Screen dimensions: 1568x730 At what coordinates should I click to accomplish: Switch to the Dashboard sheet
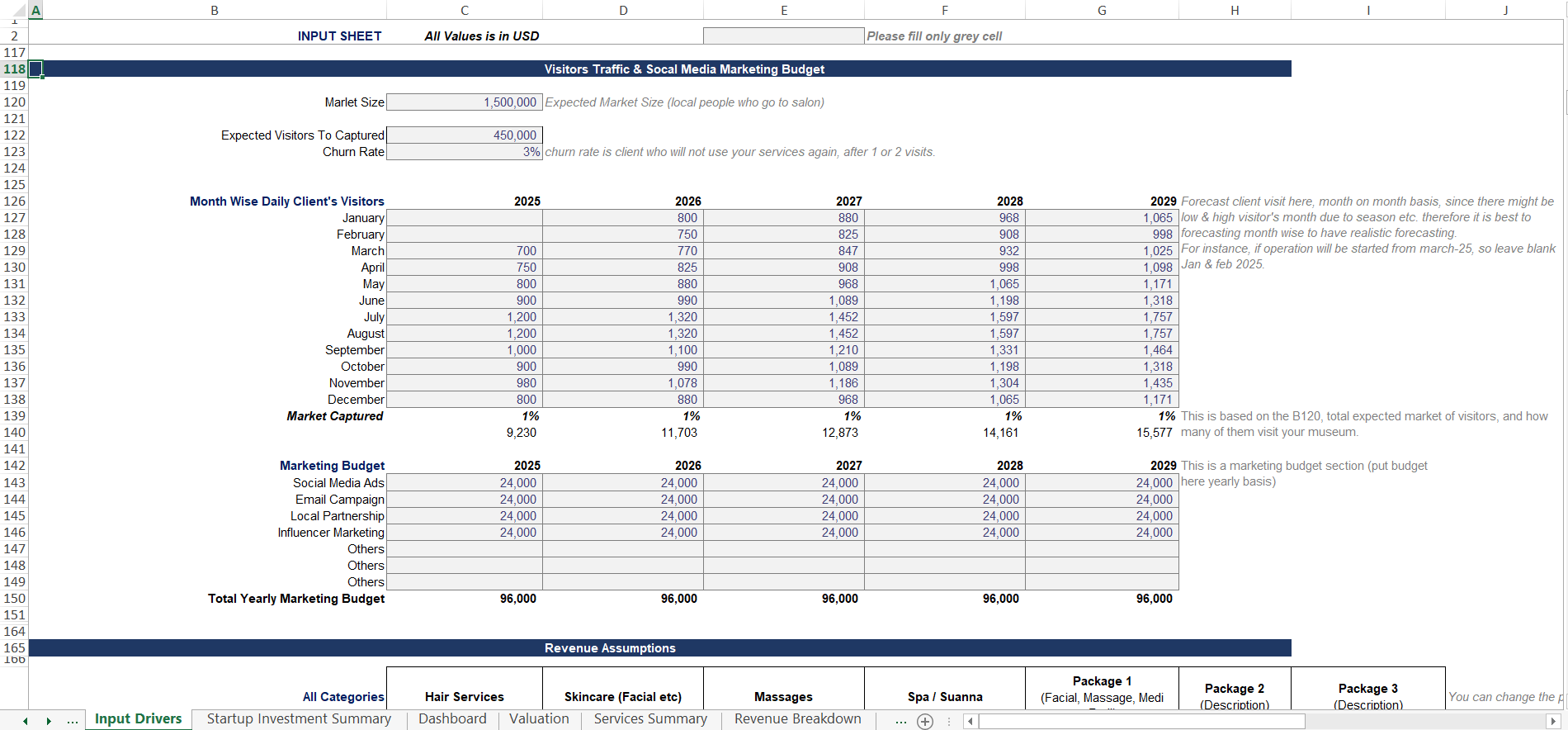(452, 719)
